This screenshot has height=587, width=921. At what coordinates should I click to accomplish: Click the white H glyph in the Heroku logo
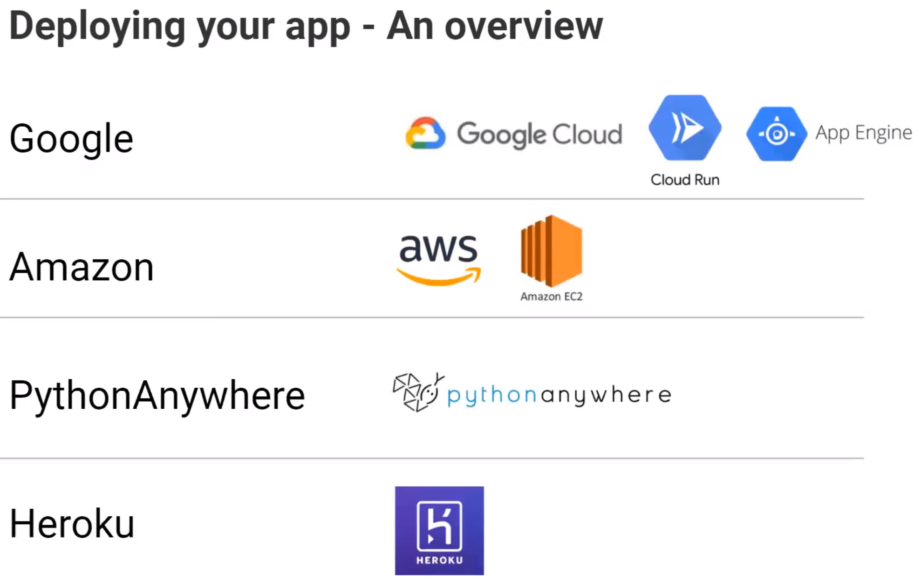coord(439,525)
